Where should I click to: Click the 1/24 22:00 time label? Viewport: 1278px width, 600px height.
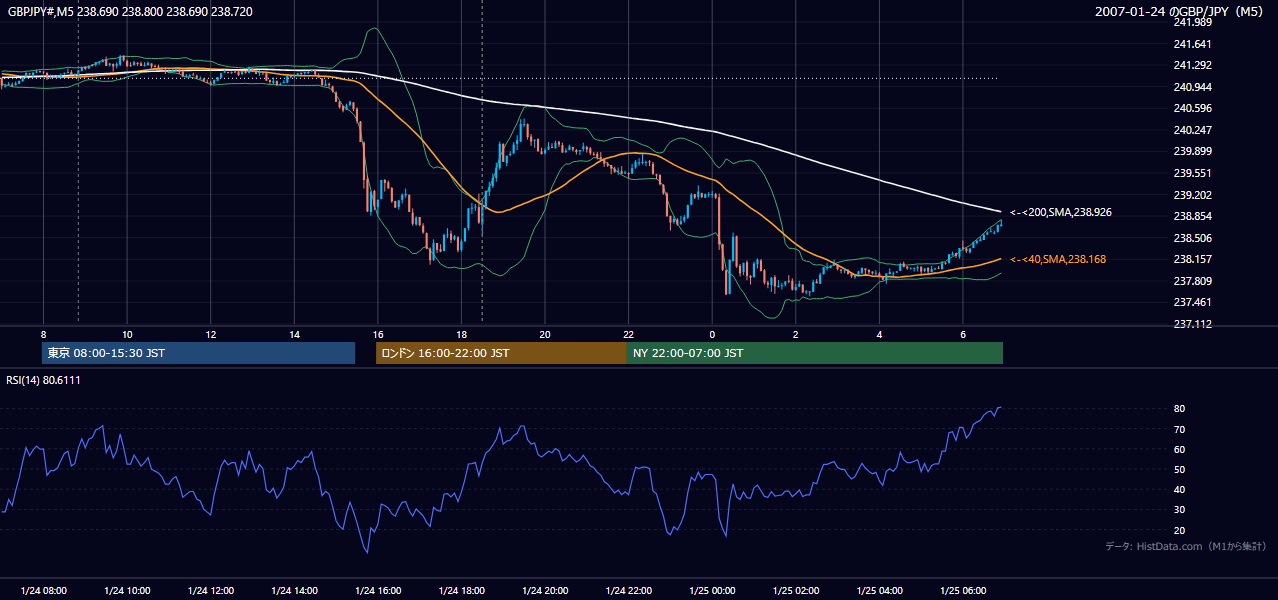pyautogui.click(x=628, y=591)
